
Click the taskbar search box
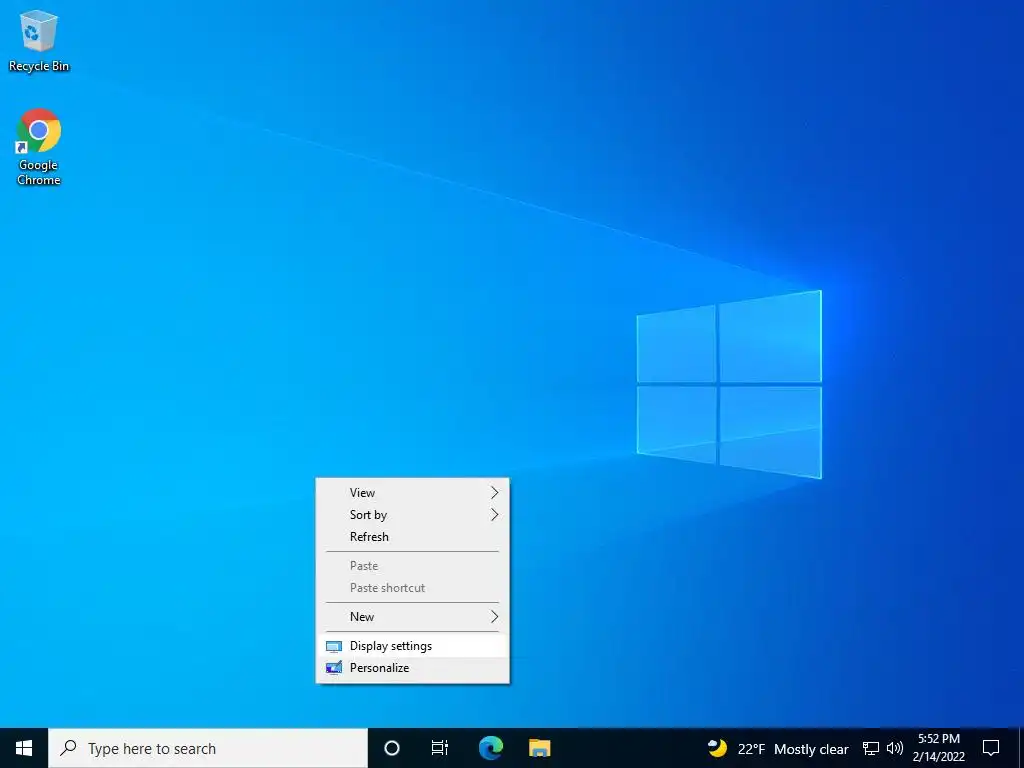(x=208, y=748)
